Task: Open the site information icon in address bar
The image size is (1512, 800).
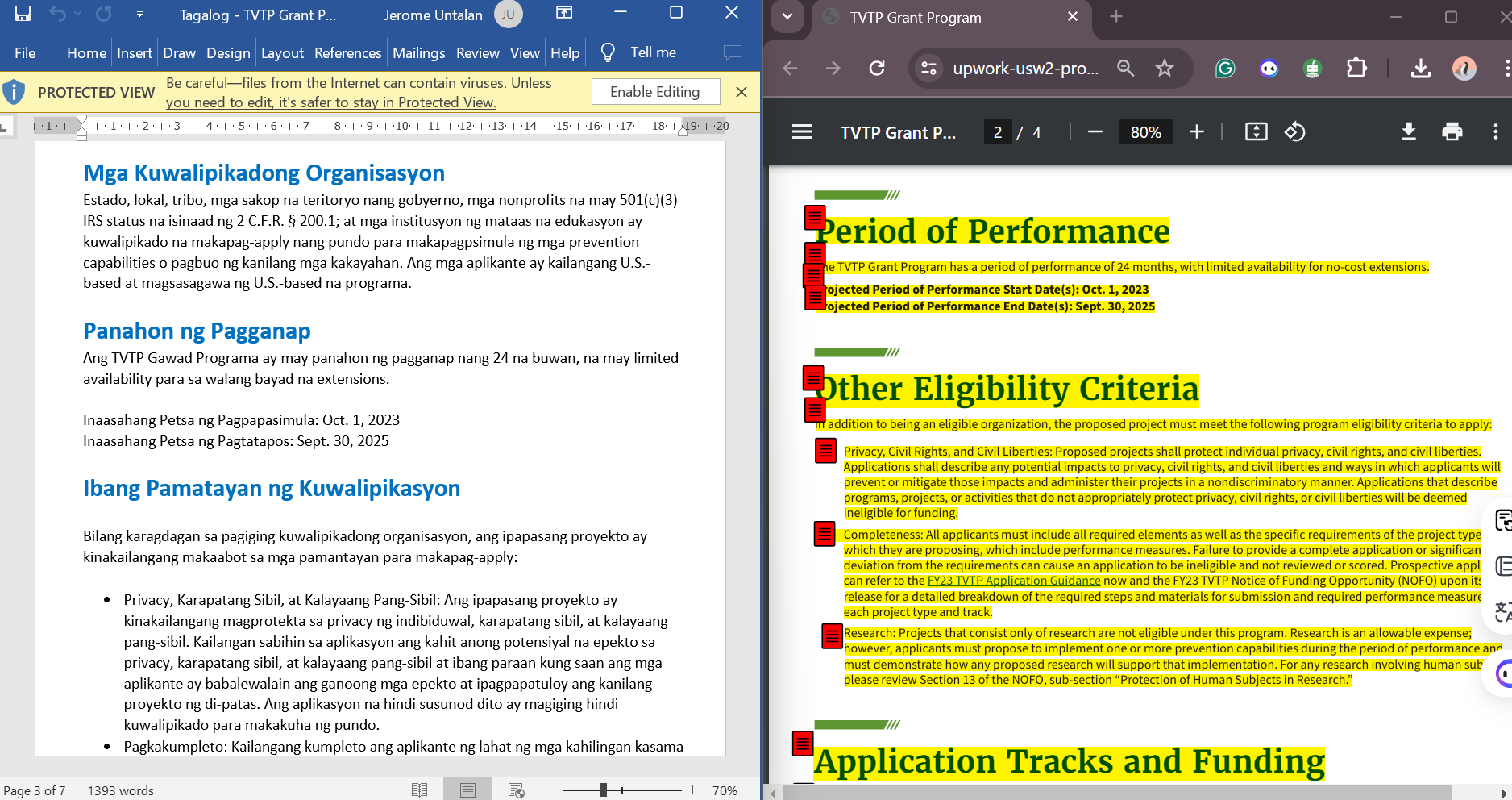Action: click(x=928, y=69)
